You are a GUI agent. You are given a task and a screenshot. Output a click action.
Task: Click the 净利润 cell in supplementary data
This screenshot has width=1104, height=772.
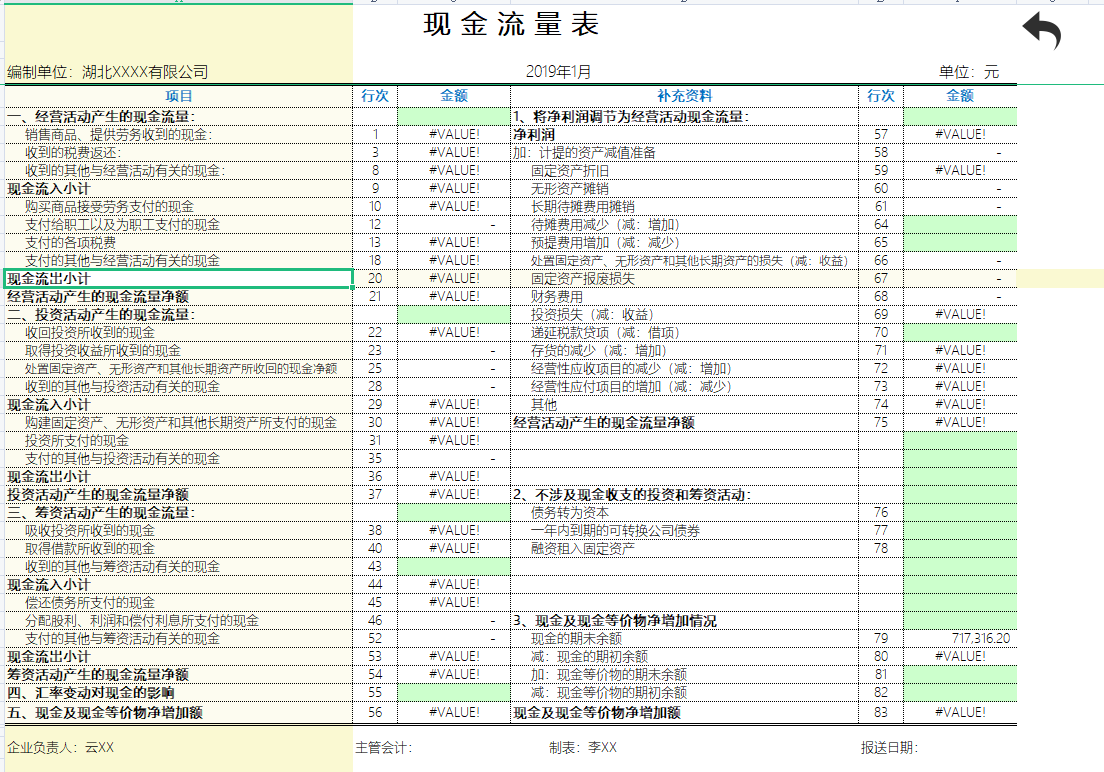[x=531, y=132]
